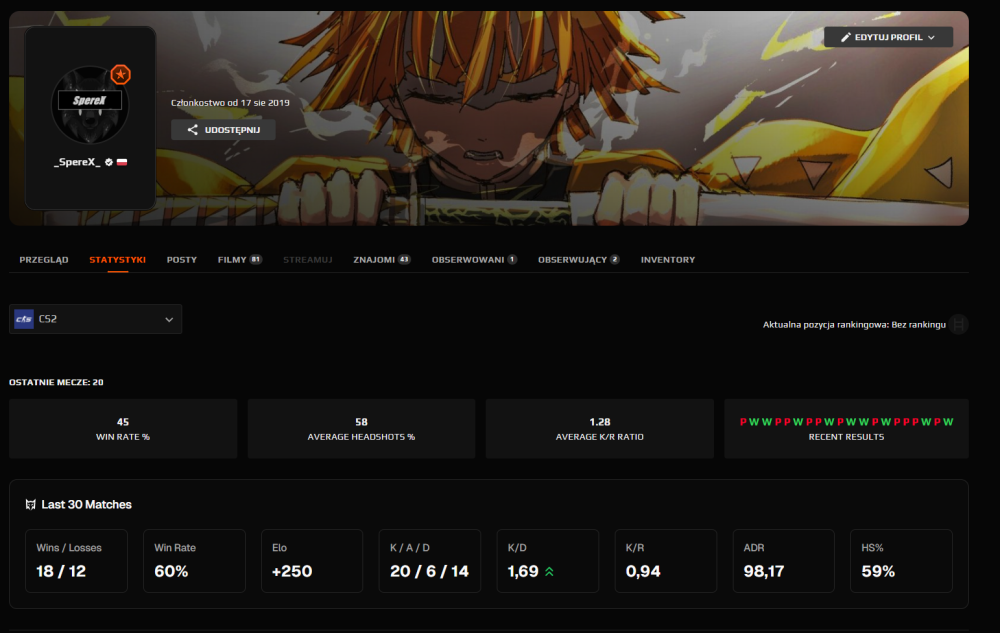Click the Wins / Losses 18 / 12 tile
Screen dimensions: 1000x633
coord(77,560)
